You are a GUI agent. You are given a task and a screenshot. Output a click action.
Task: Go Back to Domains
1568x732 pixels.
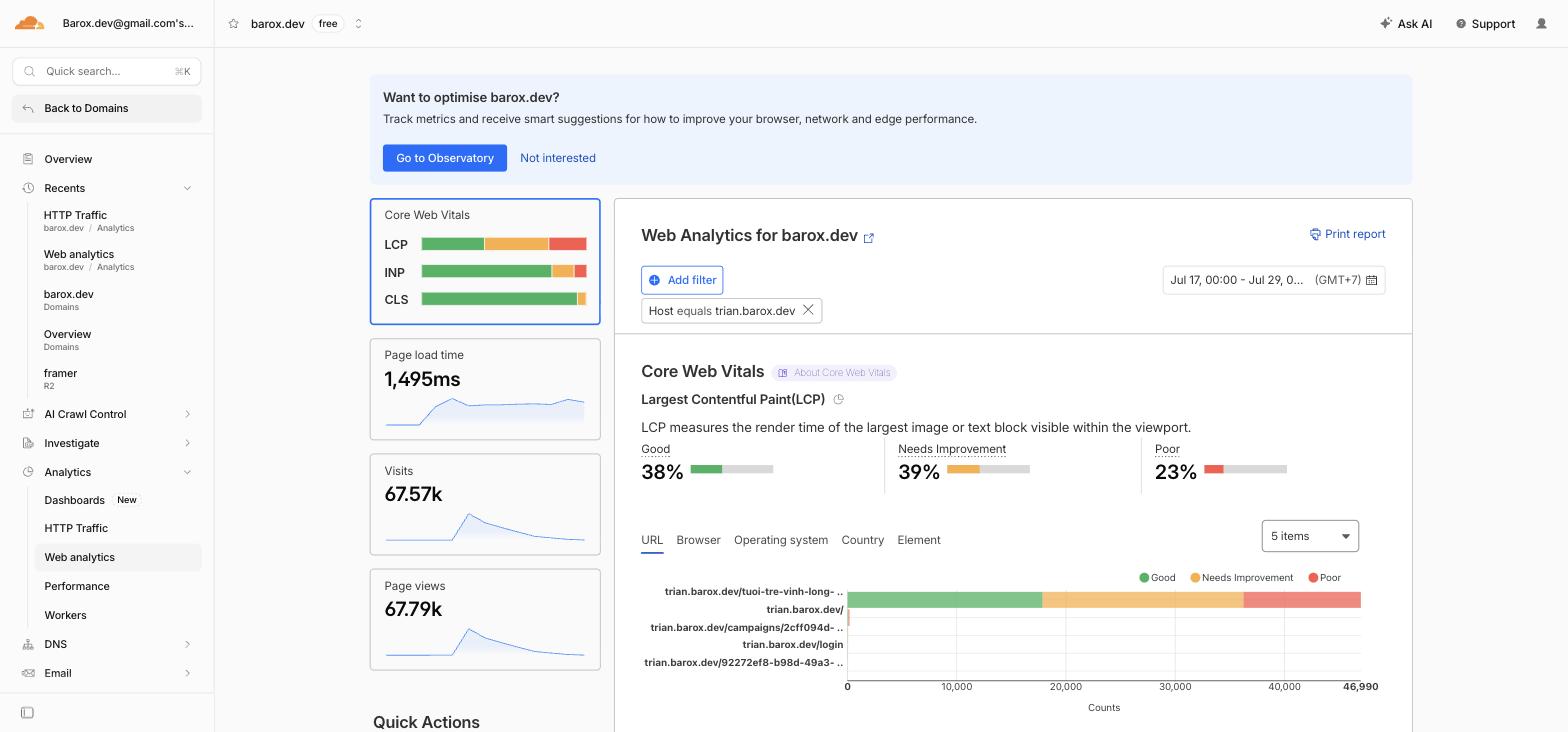tap(107, 108)
